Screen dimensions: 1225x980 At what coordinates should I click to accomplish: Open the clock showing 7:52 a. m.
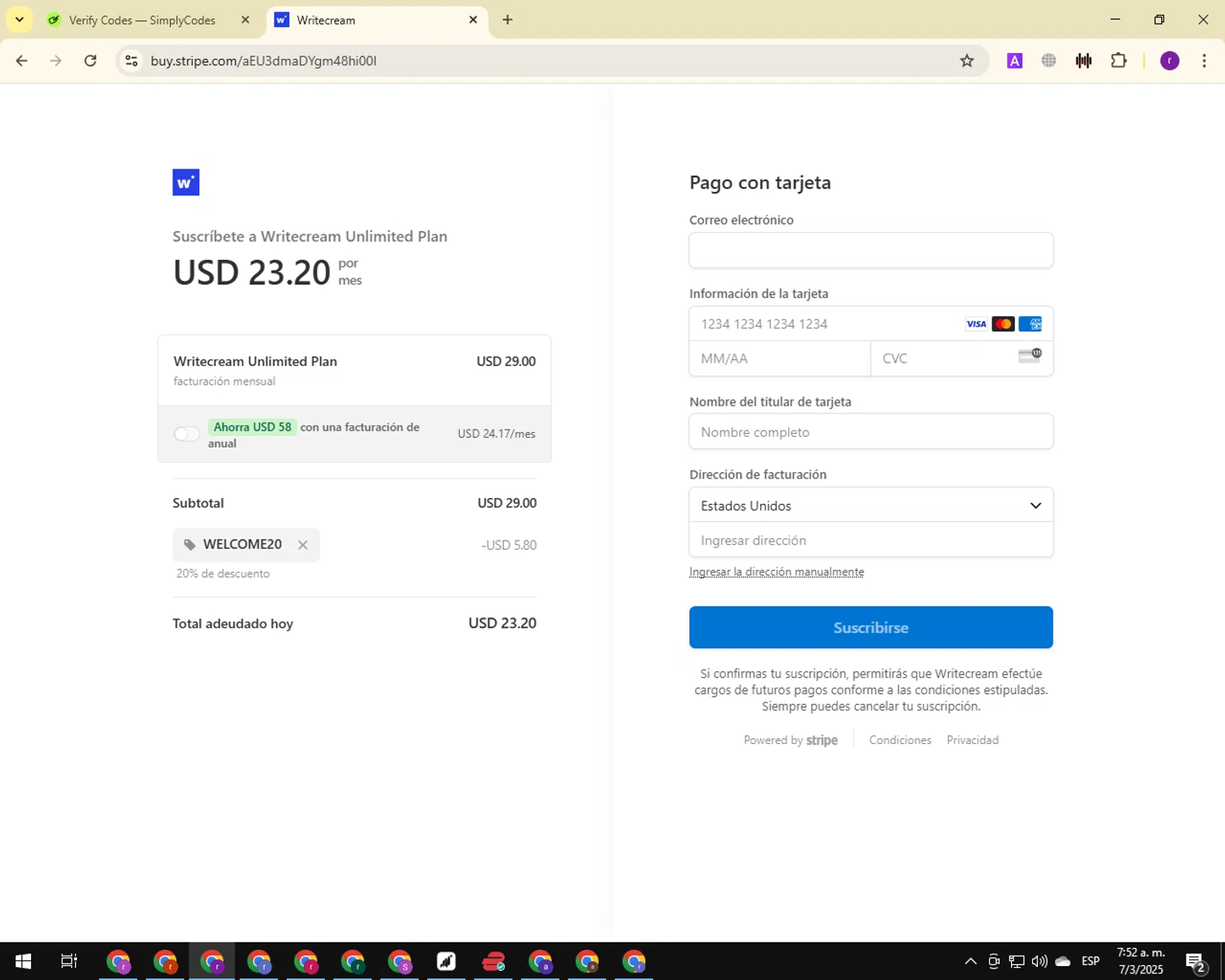[1141, 961]
